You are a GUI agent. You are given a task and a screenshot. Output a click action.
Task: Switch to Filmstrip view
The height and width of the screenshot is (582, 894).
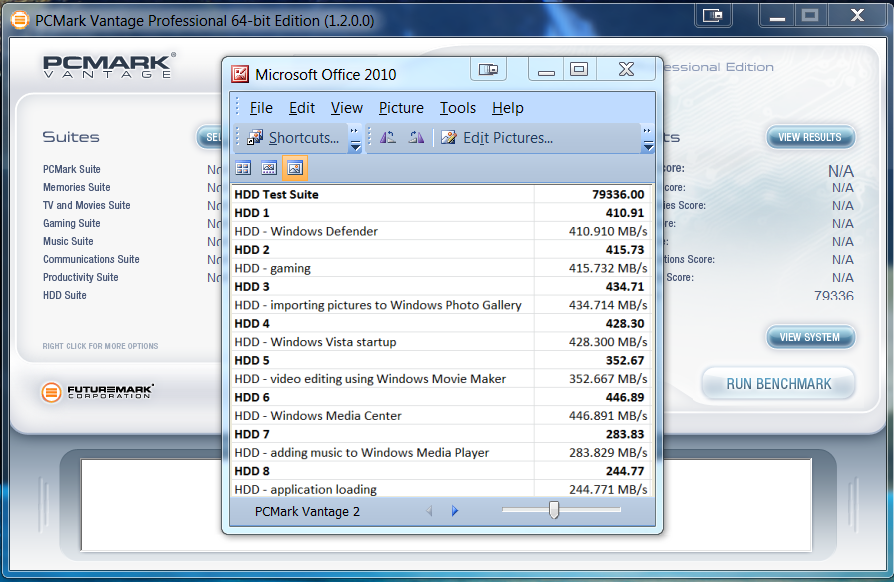[269, 168]
